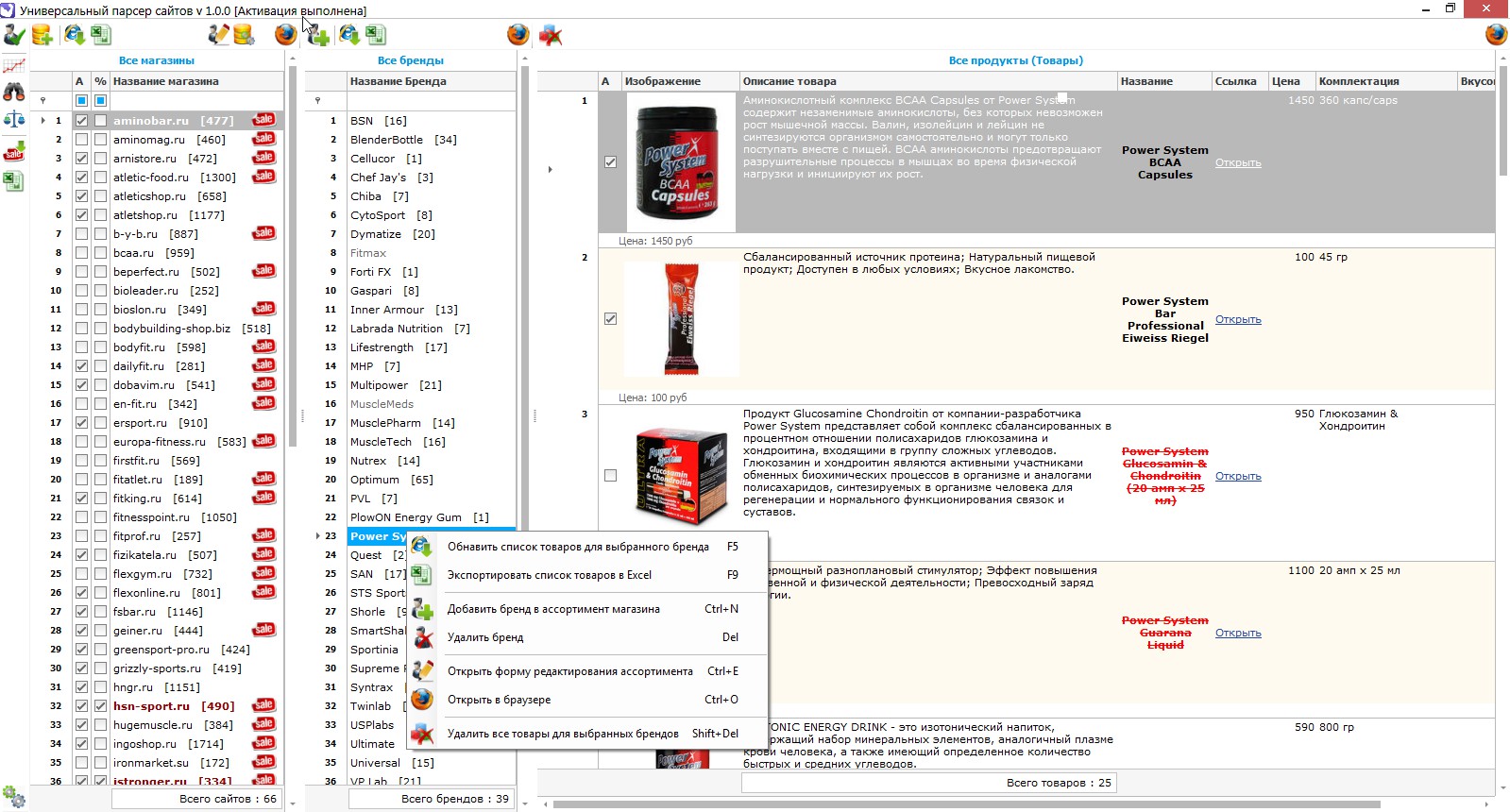Image resolution: width=1510 pixels, height=812 pixels.
Task: Select 'Добавить бренд в ассортимент магазина'
Action: pos(587,609)
